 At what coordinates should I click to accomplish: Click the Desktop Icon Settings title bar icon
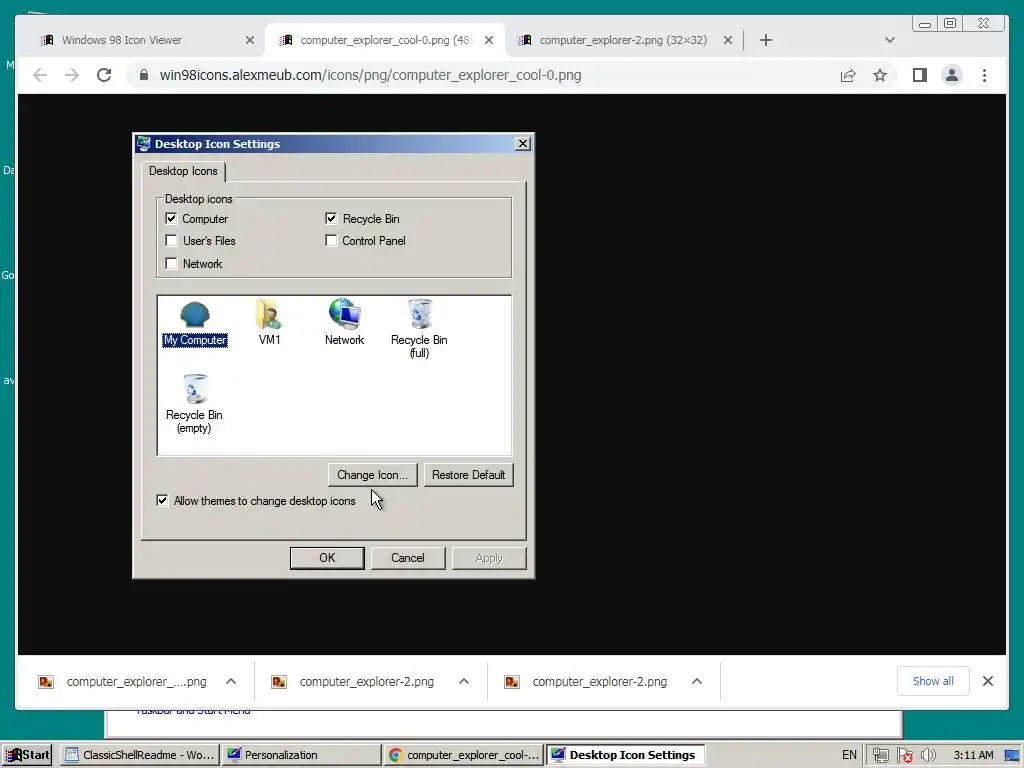pos(144,144)
